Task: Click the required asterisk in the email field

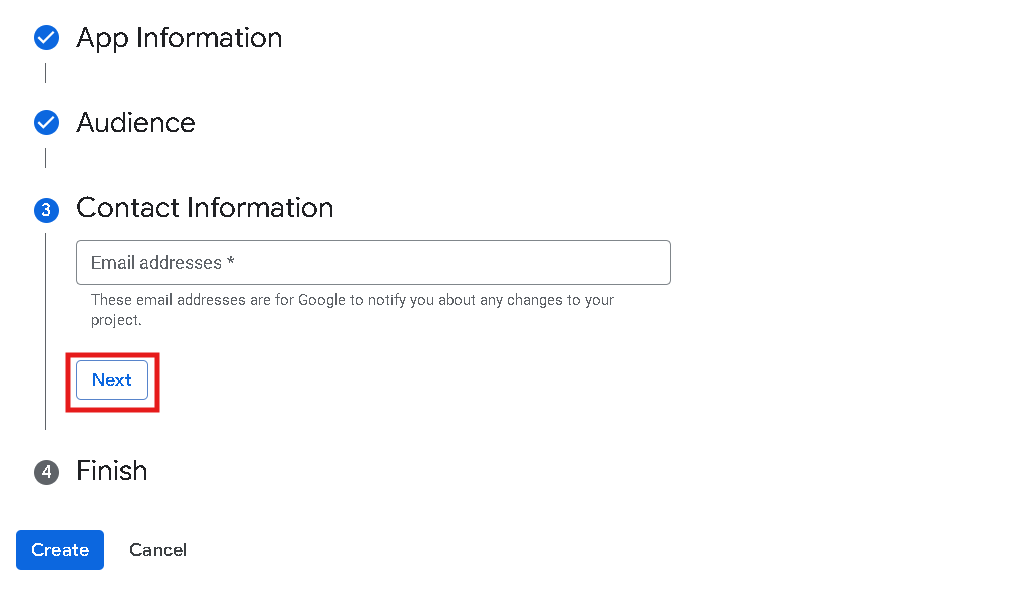Action: click(x=231, y=263)
